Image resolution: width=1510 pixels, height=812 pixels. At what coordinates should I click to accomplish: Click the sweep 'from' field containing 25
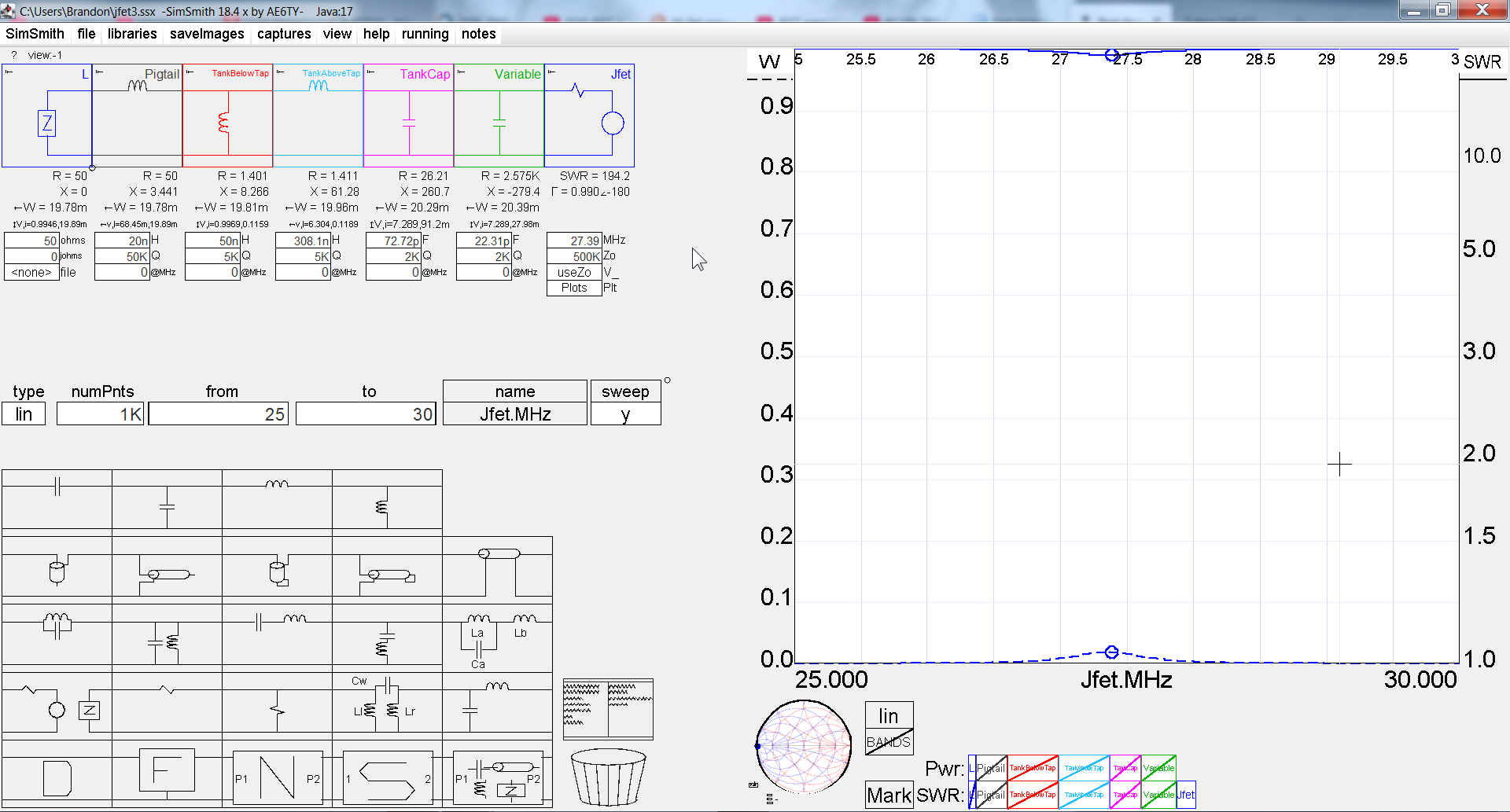point(219,413)
